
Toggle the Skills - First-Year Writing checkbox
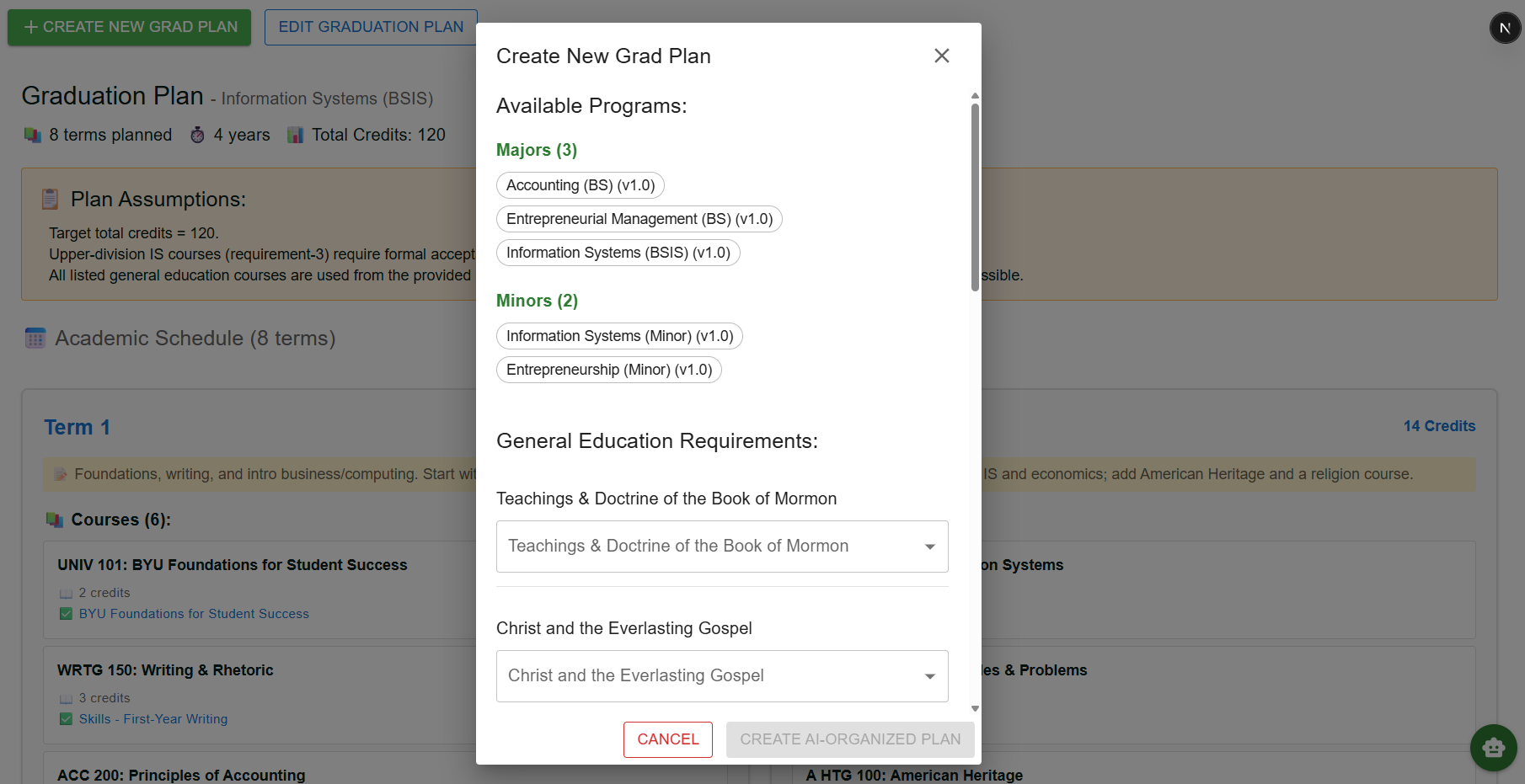pyautogui.click(x=66, y=719)
